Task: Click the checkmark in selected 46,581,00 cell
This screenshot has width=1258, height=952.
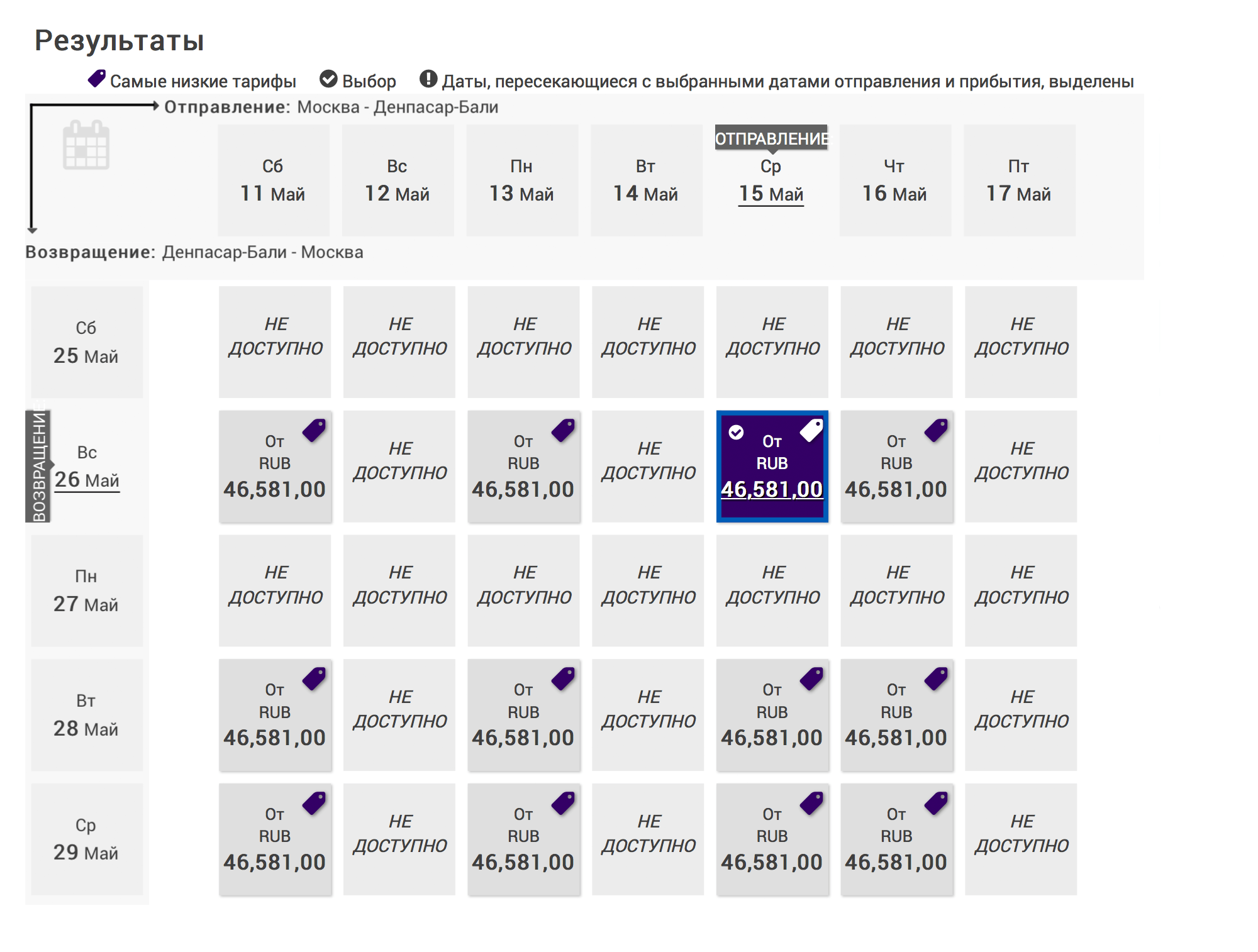Action: point(736,432)
